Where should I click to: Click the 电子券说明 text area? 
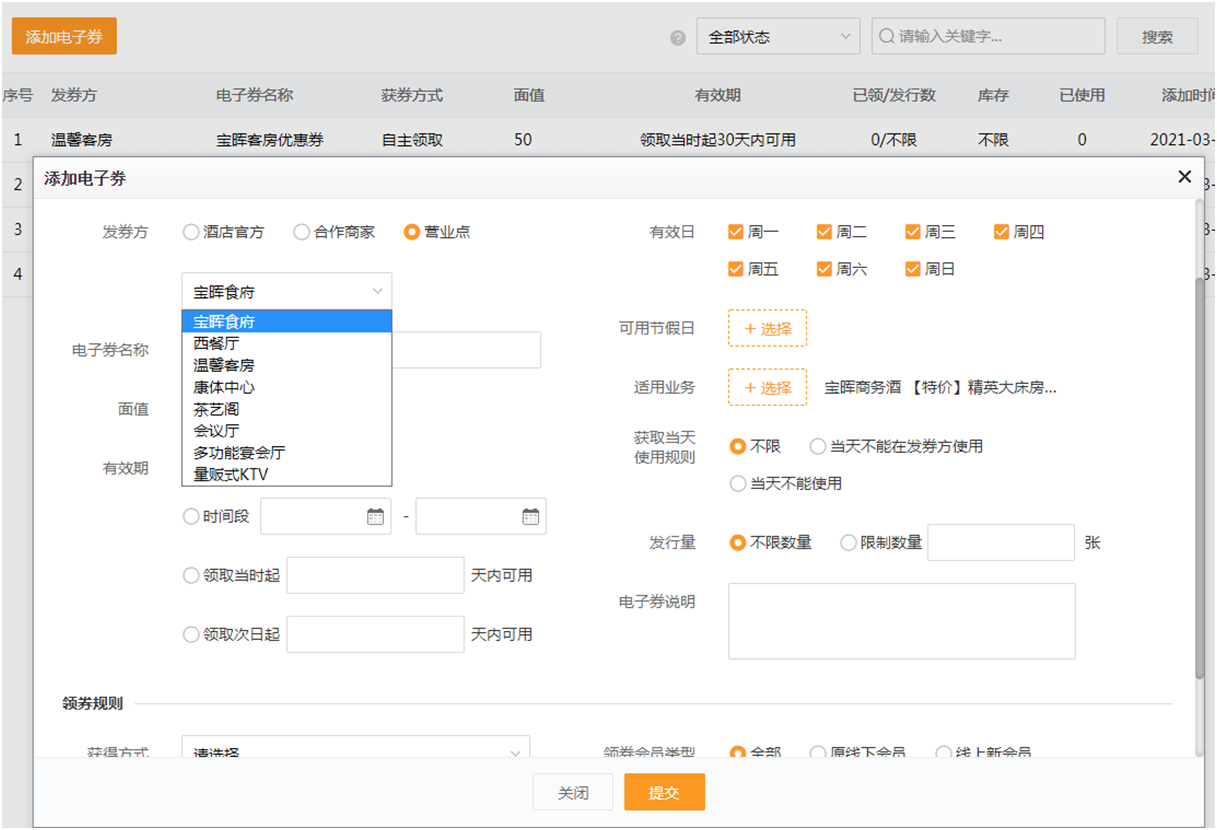(901, 621)
